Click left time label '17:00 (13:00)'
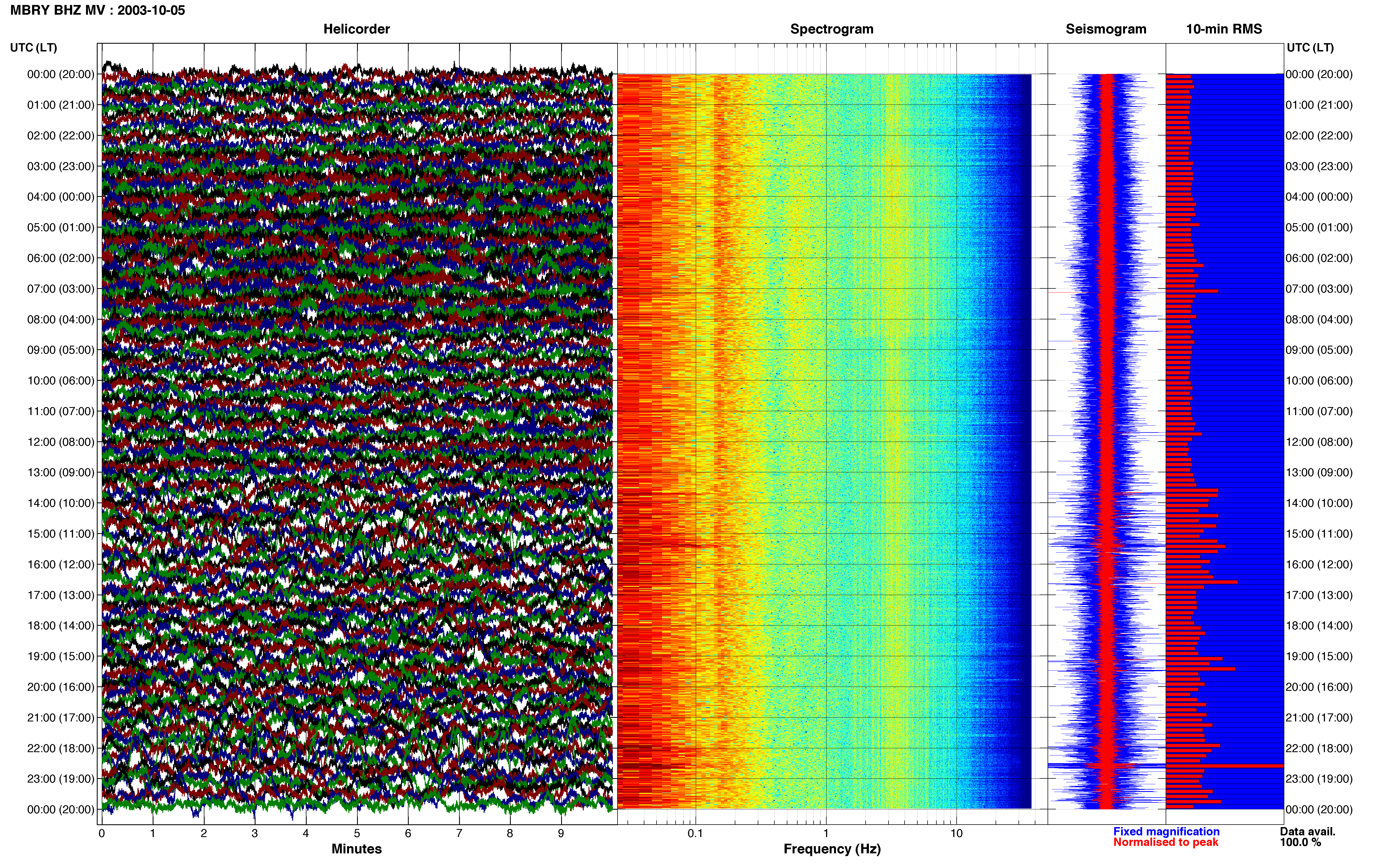1388x868 pixels. coord(61,595)
